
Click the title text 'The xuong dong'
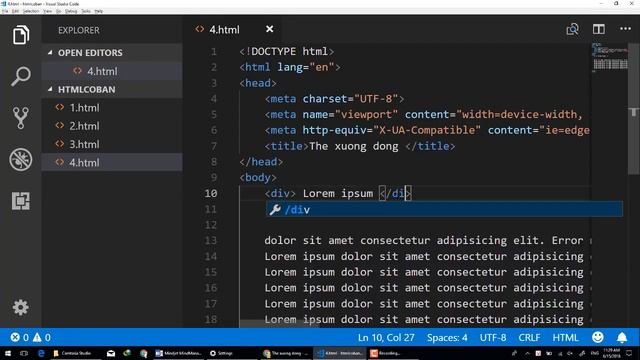pos(353,146)
